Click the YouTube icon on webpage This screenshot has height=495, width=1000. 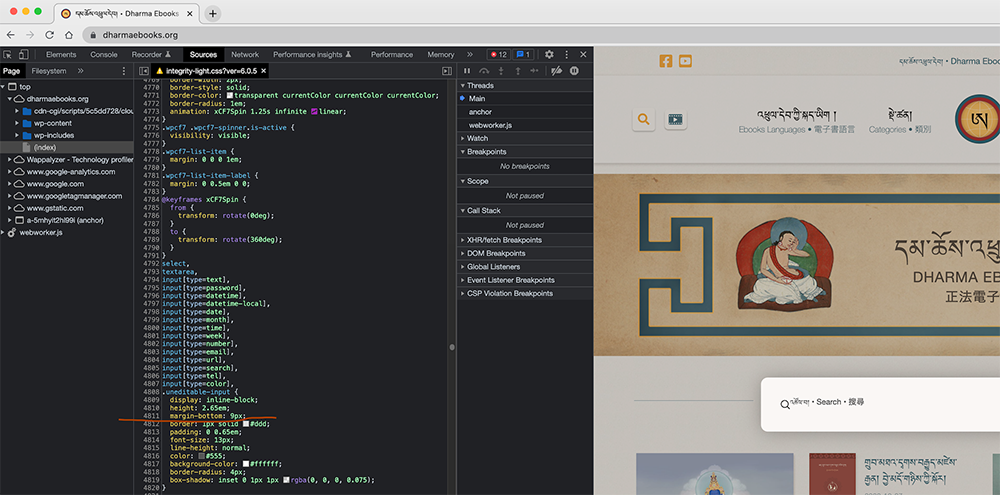(686, 61)
